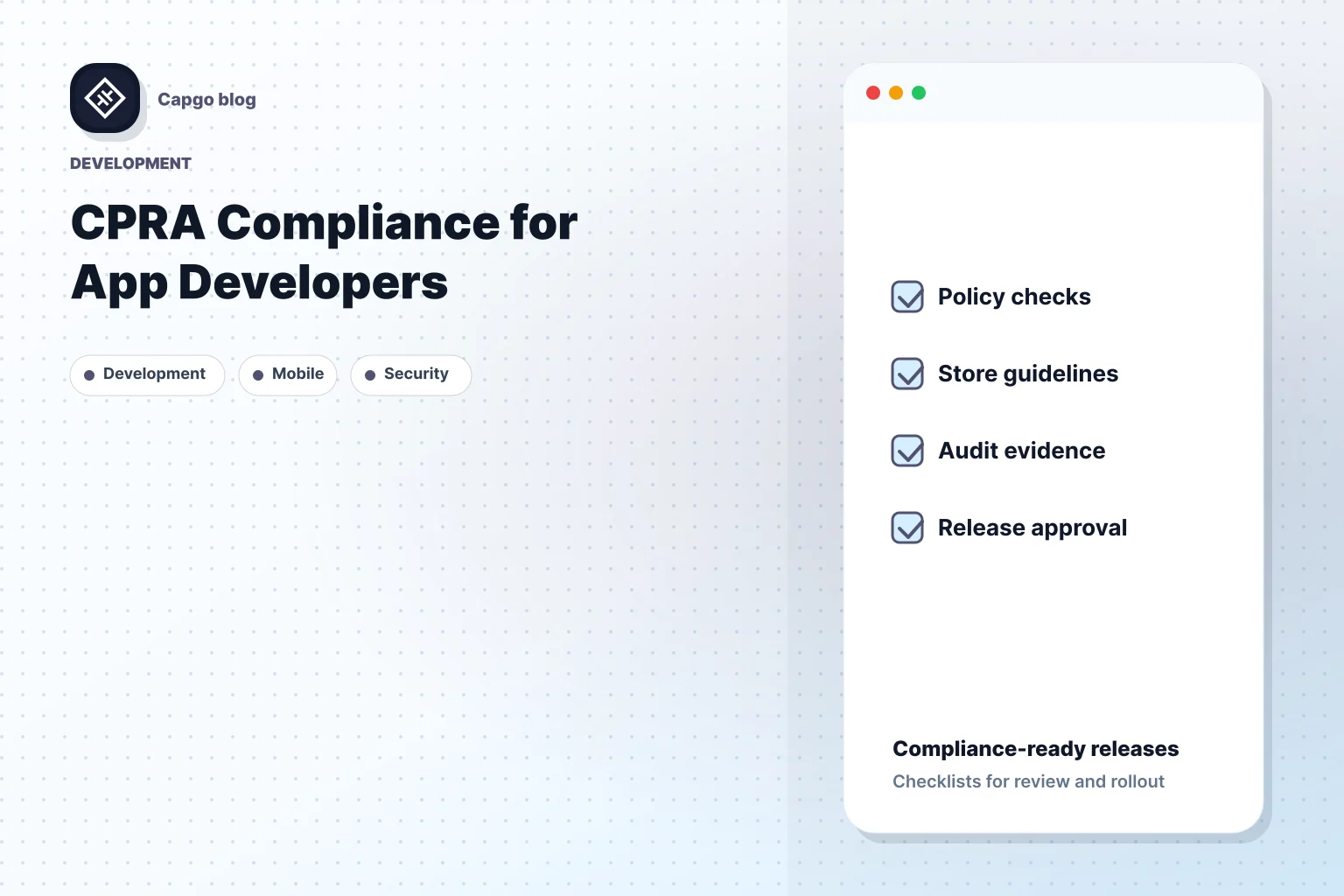The height and width of the screenshot is (896, 1344).
Task: Click the Compliance-ready releases heading
Action: (x=1036, y=749)
